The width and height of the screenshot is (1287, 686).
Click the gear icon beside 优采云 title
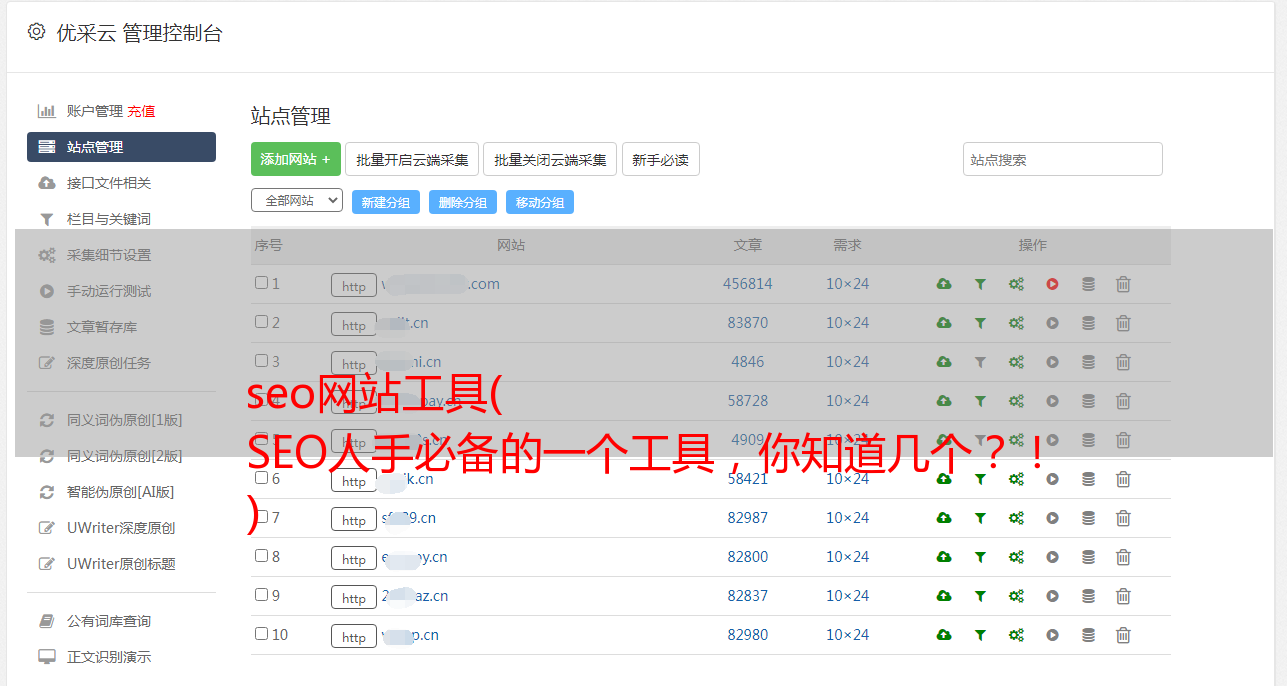(x=37, y=32)
